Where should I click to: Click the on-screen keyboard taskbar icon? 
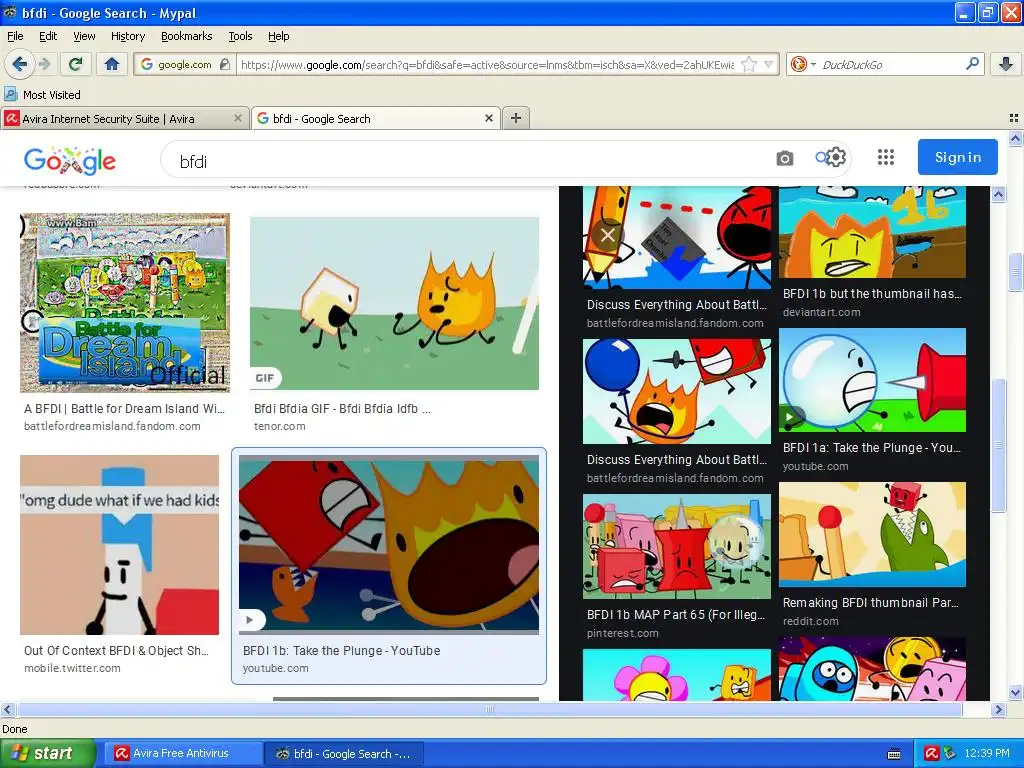(894, 754)
